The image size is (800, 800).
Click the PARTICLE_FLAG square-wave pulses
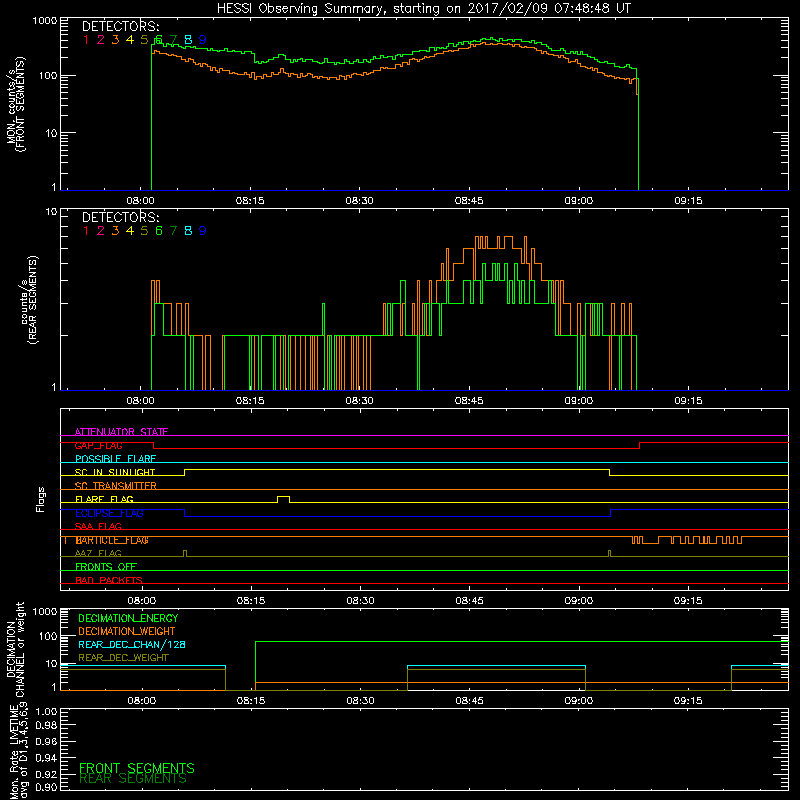pyautogui.click(x=686, y=540)
